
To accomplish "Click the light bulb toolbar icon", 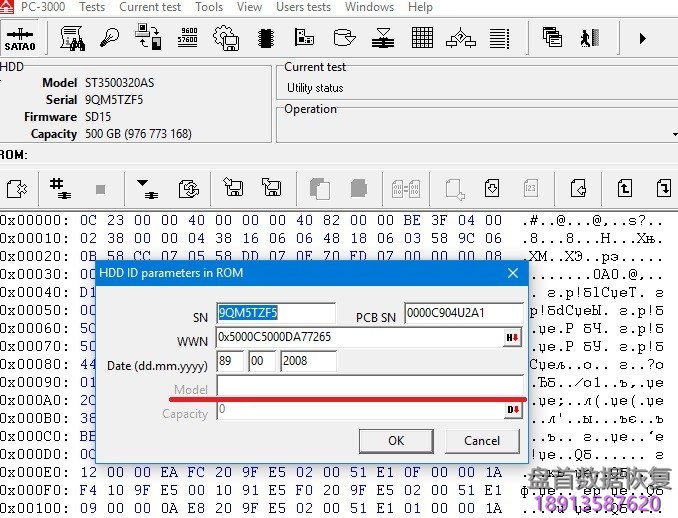I will click(109, 38).
